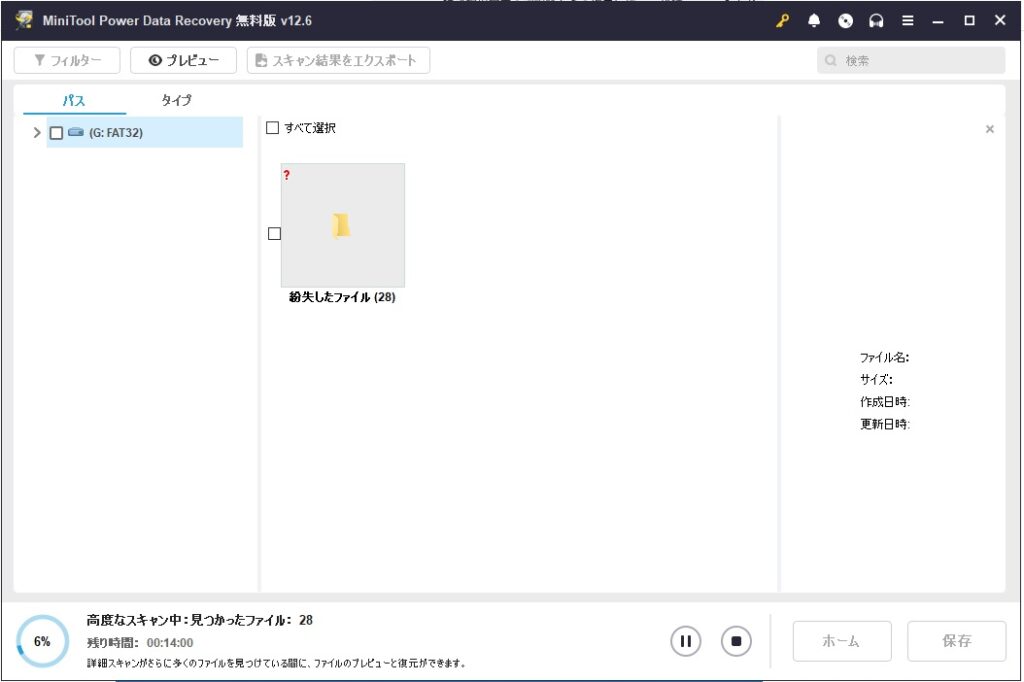The height and width of the screenshot is (682, 1024).
Task: Select the 紛失したファイル folder thumbnail
Action: (x=343, y=225)
